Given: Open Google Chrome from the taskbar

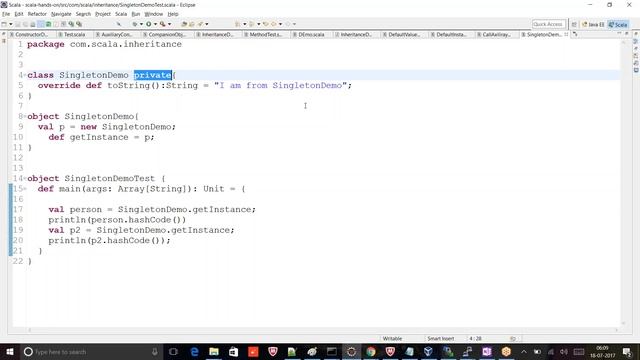Looking at the screenshot, I should tap(371, 351).
